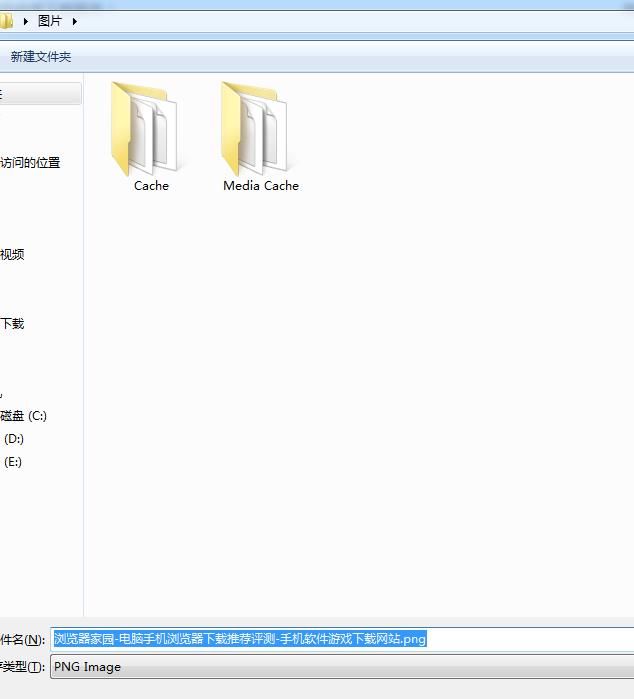This screenshot has width=634, height=699.
Task: Open the PNG Image file type dropdown
Action: (x=342, y=667)
